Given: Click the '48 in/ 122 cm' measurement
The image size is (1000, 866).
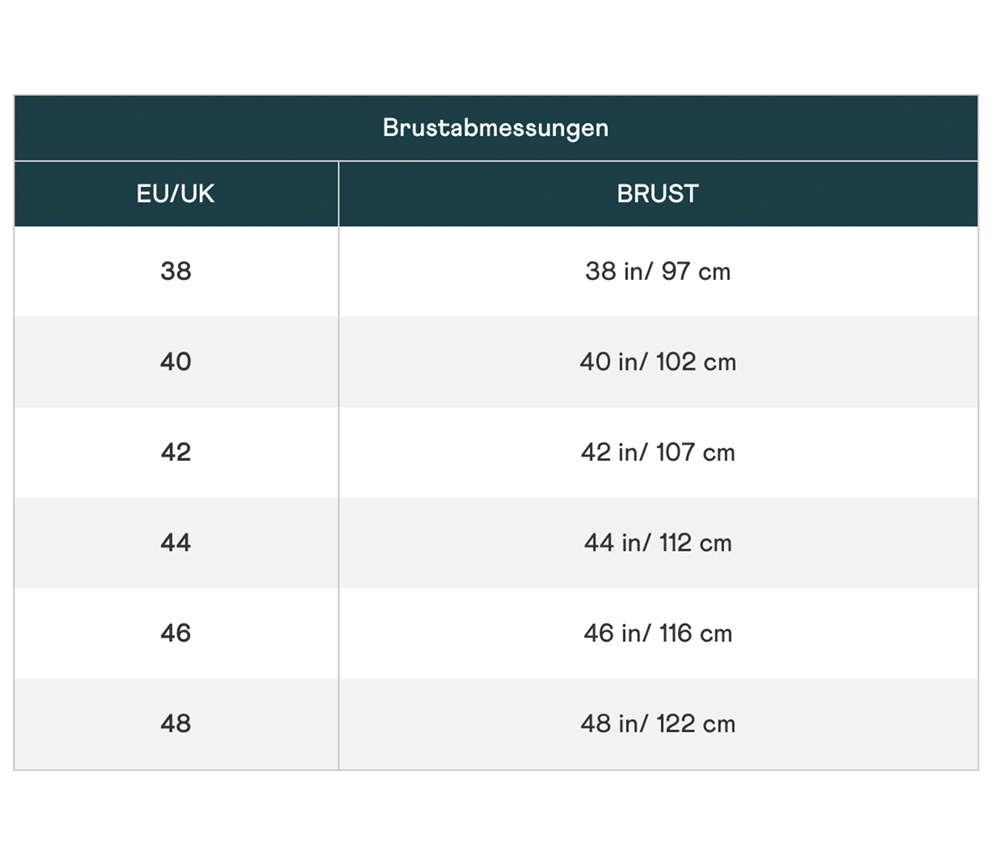Looking at the screenshot, I should click(x=657, y=723).
